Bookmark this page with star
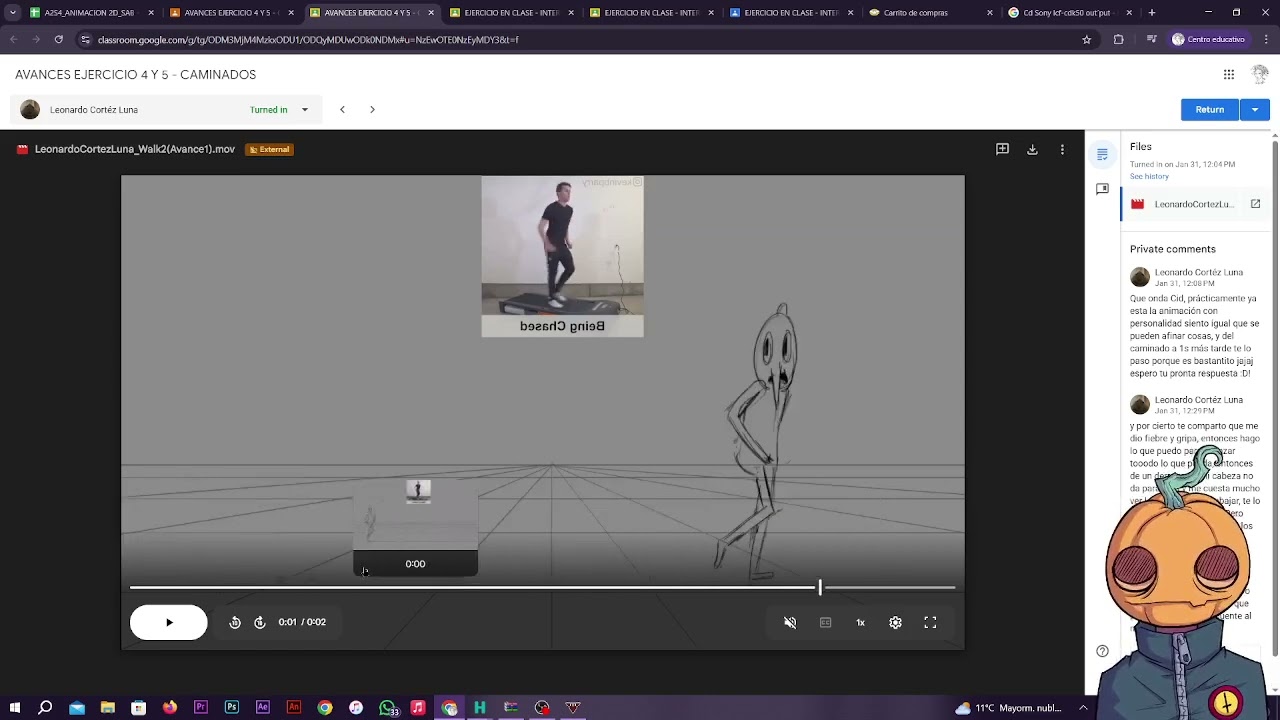1280x720 pixels. (x=1086, y=39)
